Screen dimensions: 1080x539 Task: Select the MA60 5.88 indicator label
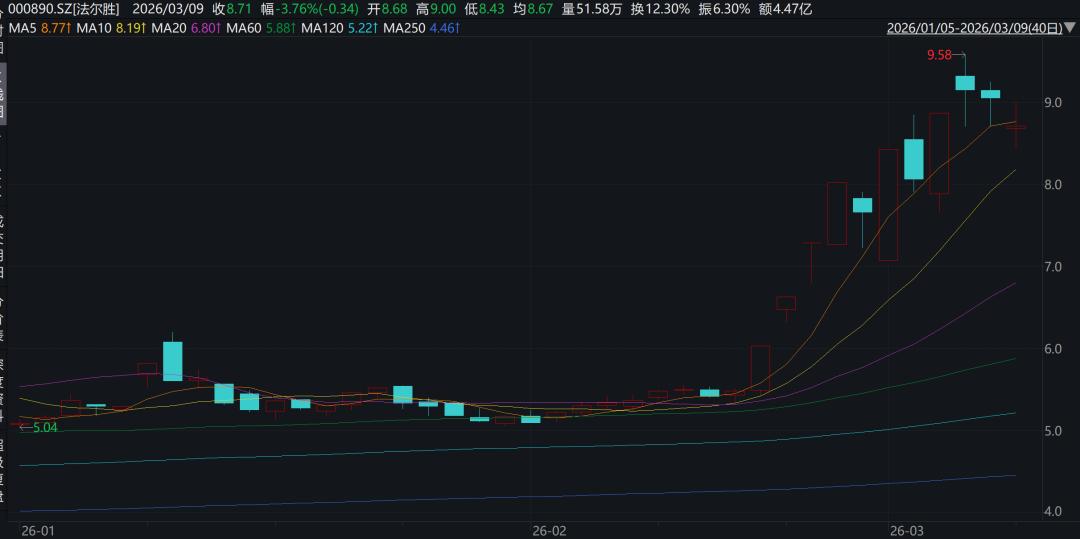pyautogui.click(x=260, y=28)
